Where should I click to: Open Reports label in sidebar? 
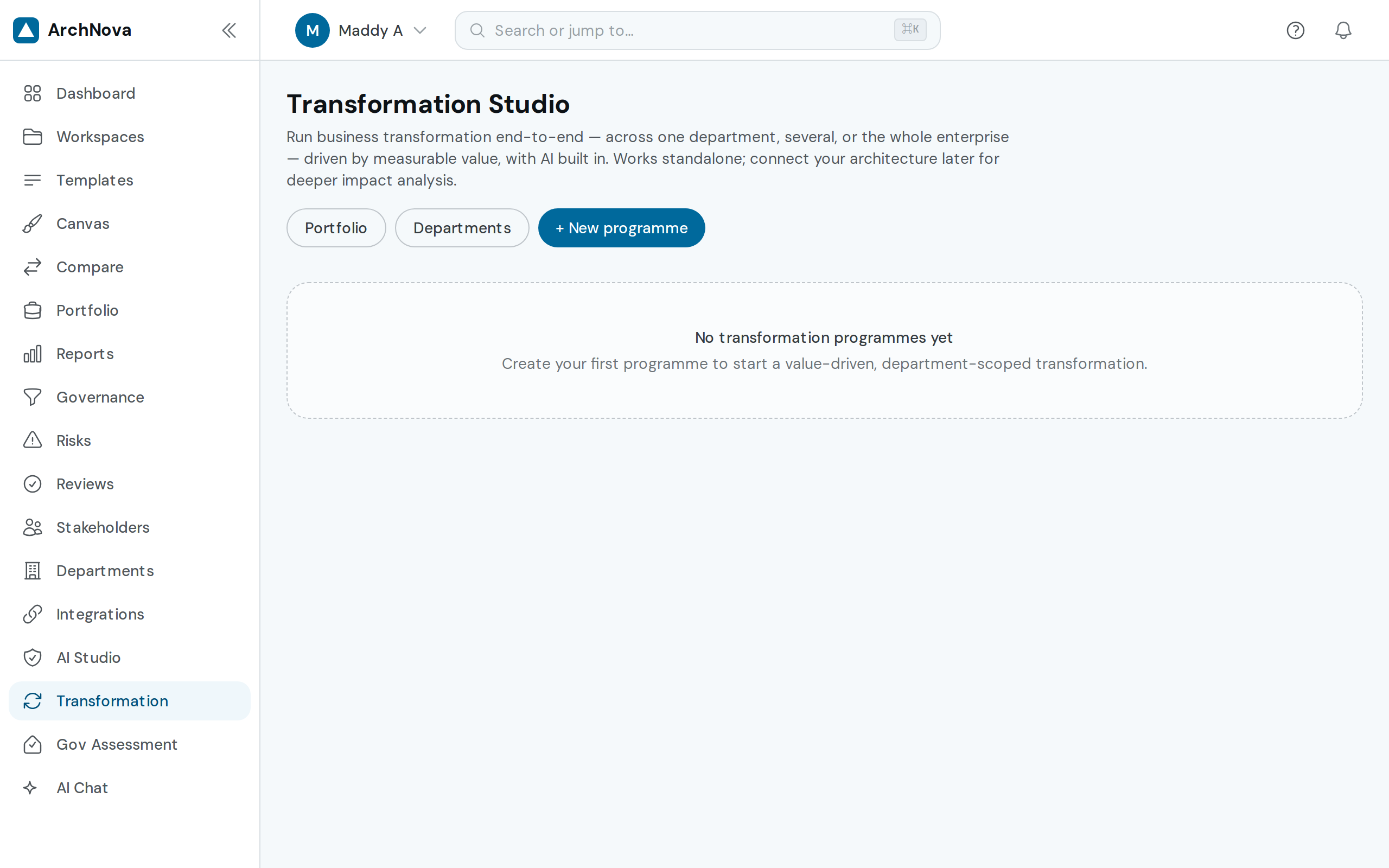(85, 354)
